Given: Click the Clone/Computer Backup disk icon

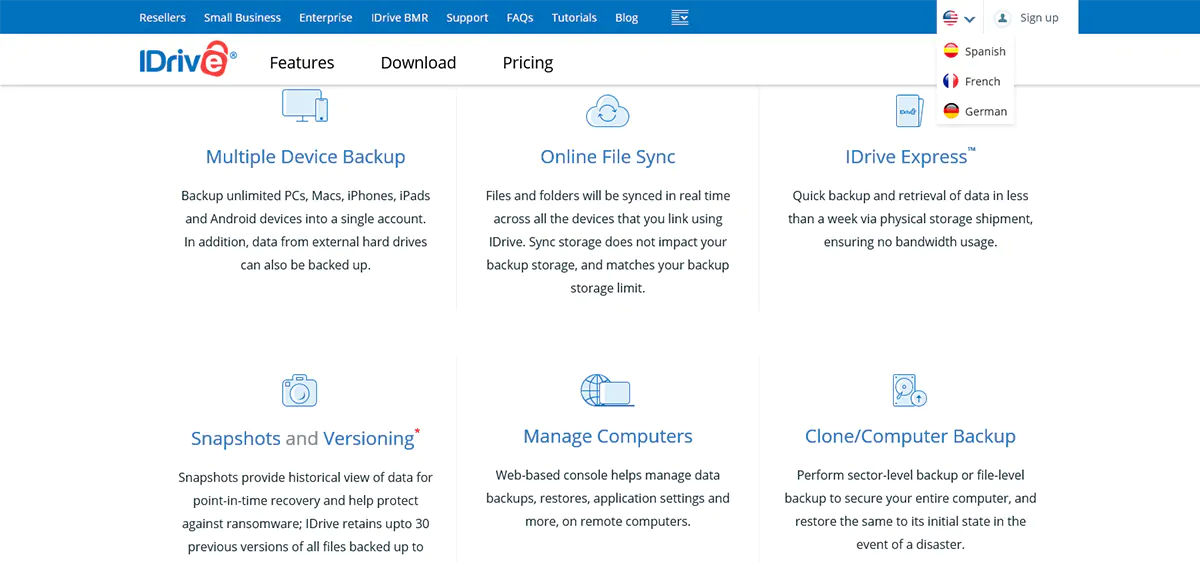Looking at the screenshot, I should [909, 390].
